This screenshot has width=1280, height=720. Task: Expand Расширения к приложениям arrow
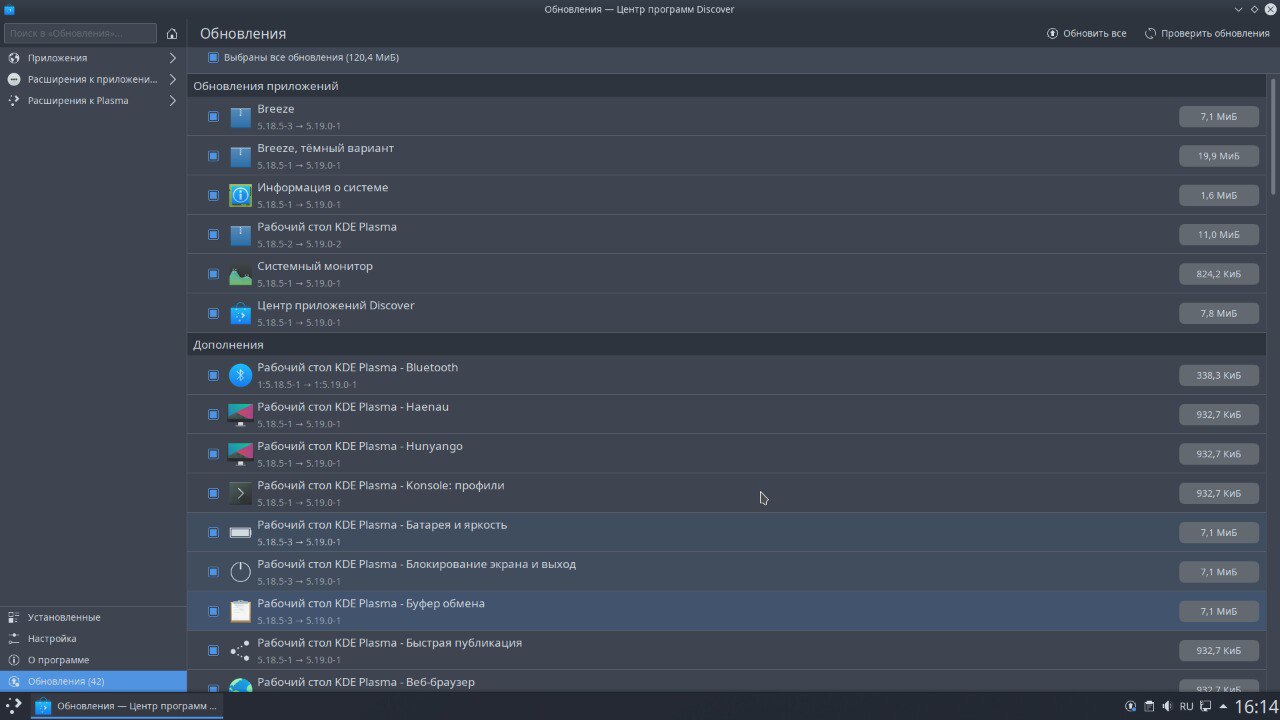point(172,79)
